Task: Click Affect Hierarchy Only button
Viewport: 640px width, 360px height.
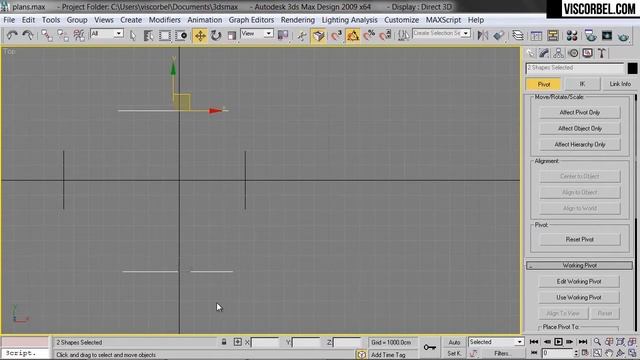Action: point(580,144)
